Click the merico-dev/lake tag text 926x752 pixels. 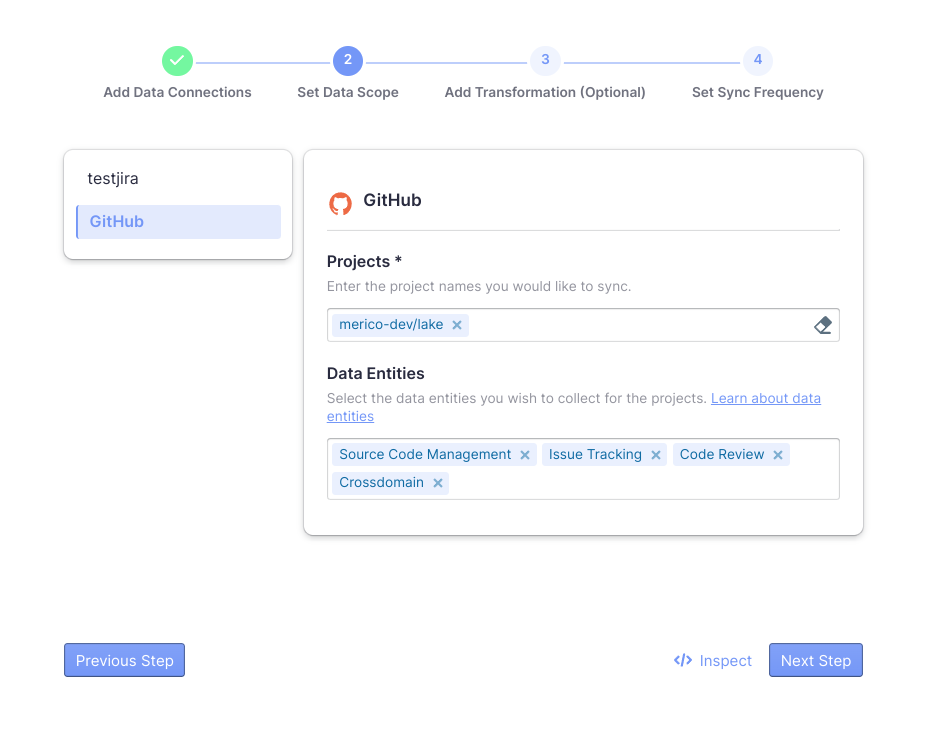[391, 324]
